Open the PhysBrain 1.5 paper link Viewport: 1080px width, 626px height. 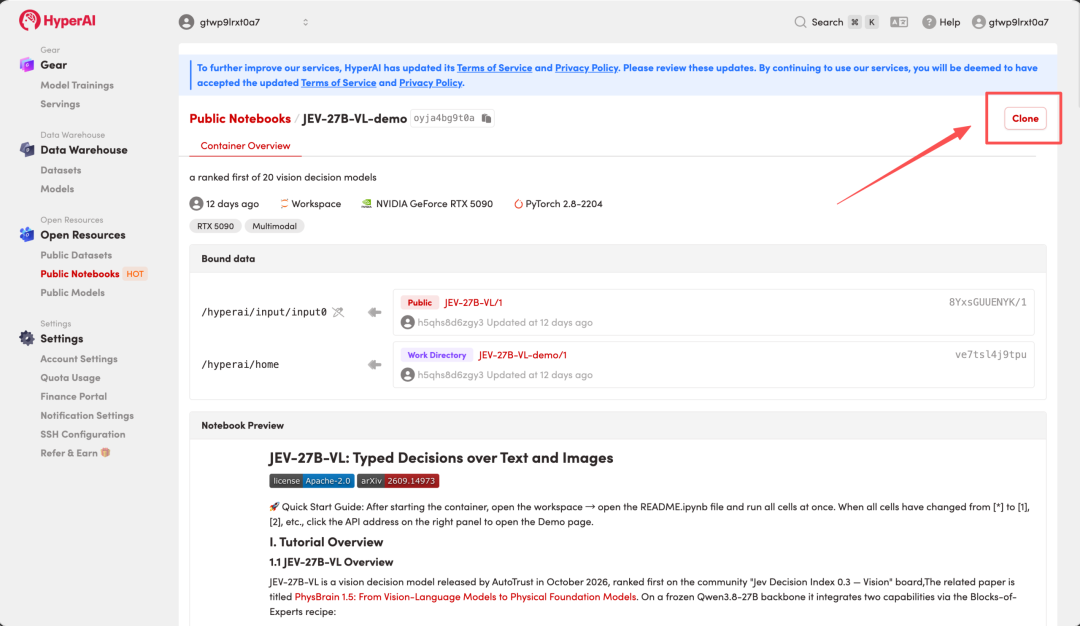[x=466, y=597]
